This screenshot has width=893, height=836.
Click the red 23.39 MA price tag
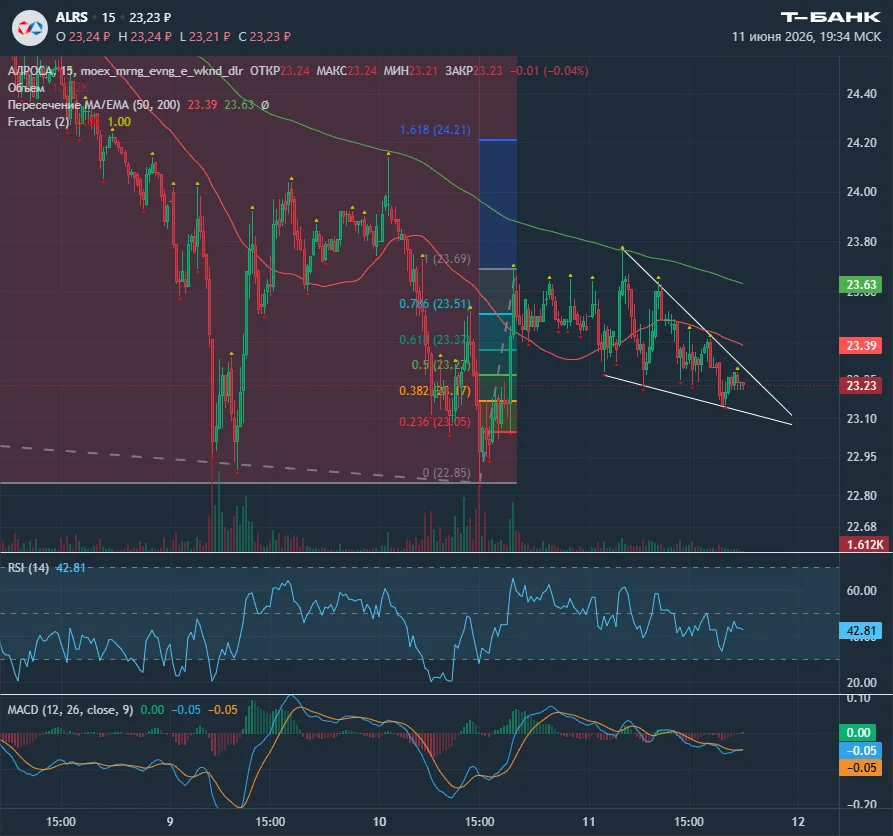(861, 346)
